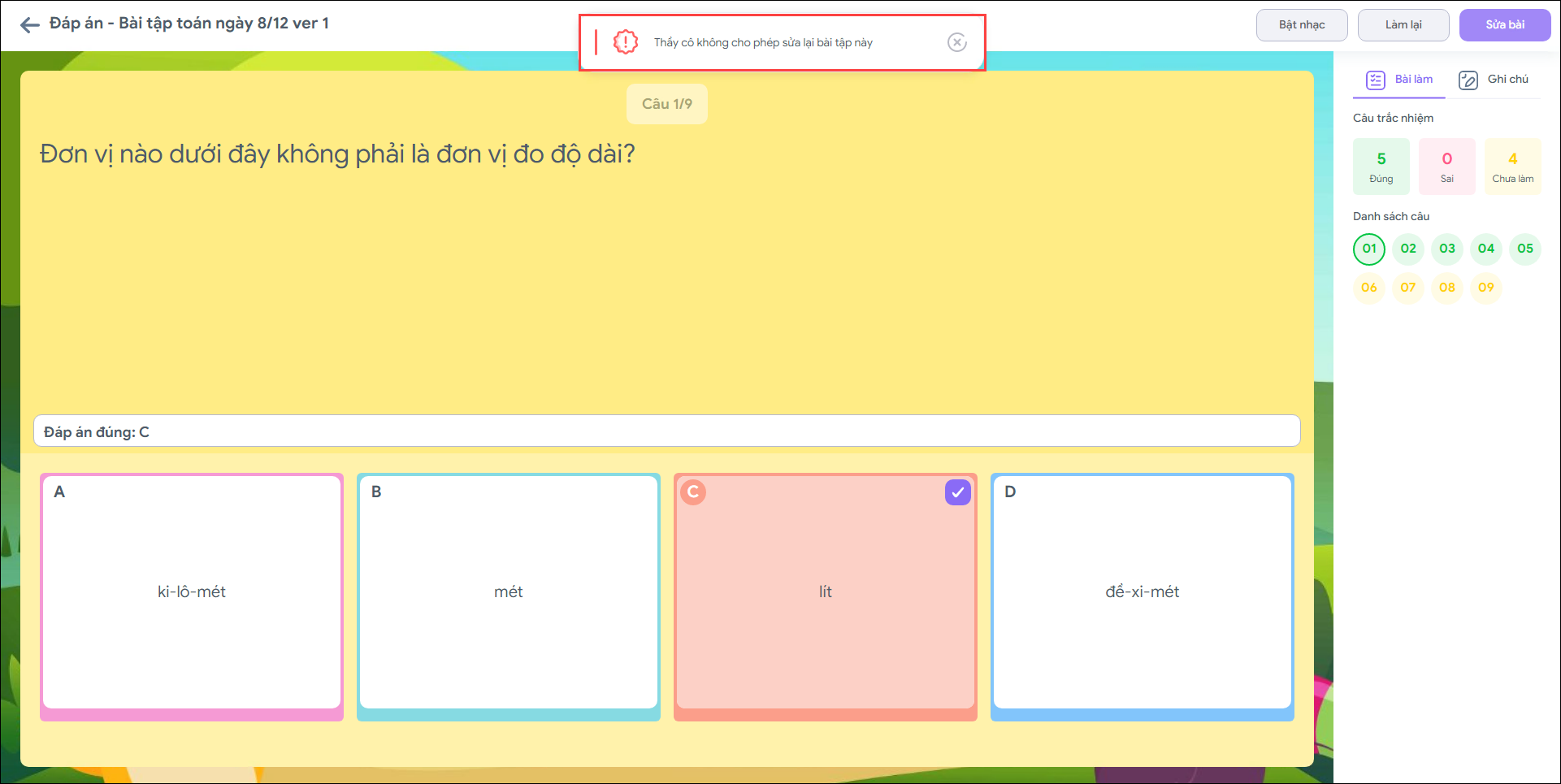Screen dimensions: 1561x784
Task: Go back using the arrow icon
Action: (x=30, y=24)
